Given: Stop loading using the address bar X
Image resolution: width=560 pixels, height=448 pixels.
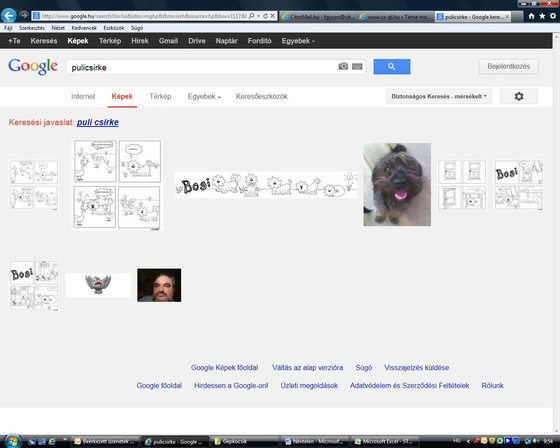Looking at the screenshot, I should point(272,16).
